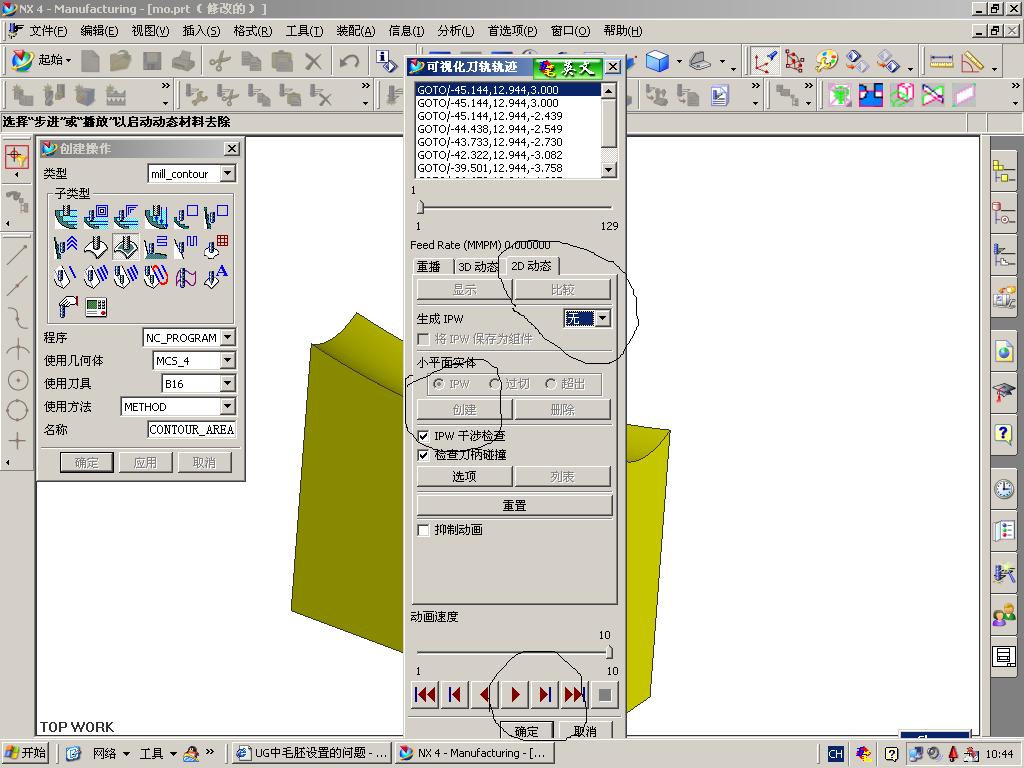Click the Cut scissors icon
This screenshot has width=1024, height=768.
click(x=220, y=61)
